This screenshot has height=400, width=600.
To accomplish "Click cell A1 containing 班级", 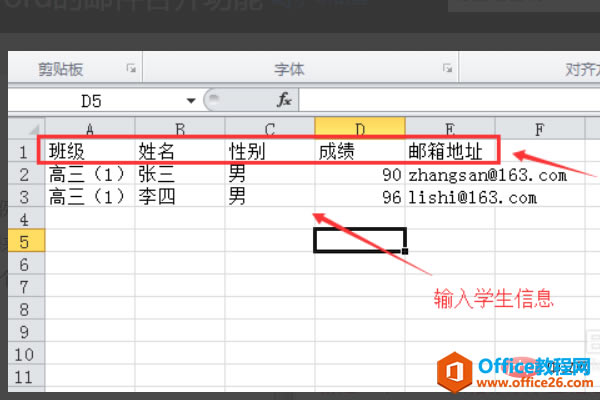I will point(90,151).
